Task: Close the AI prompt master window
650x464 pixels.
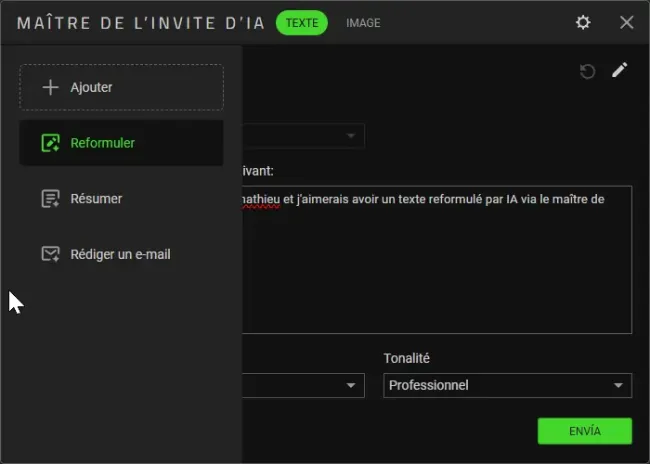Action: click(x=626, y=22)
